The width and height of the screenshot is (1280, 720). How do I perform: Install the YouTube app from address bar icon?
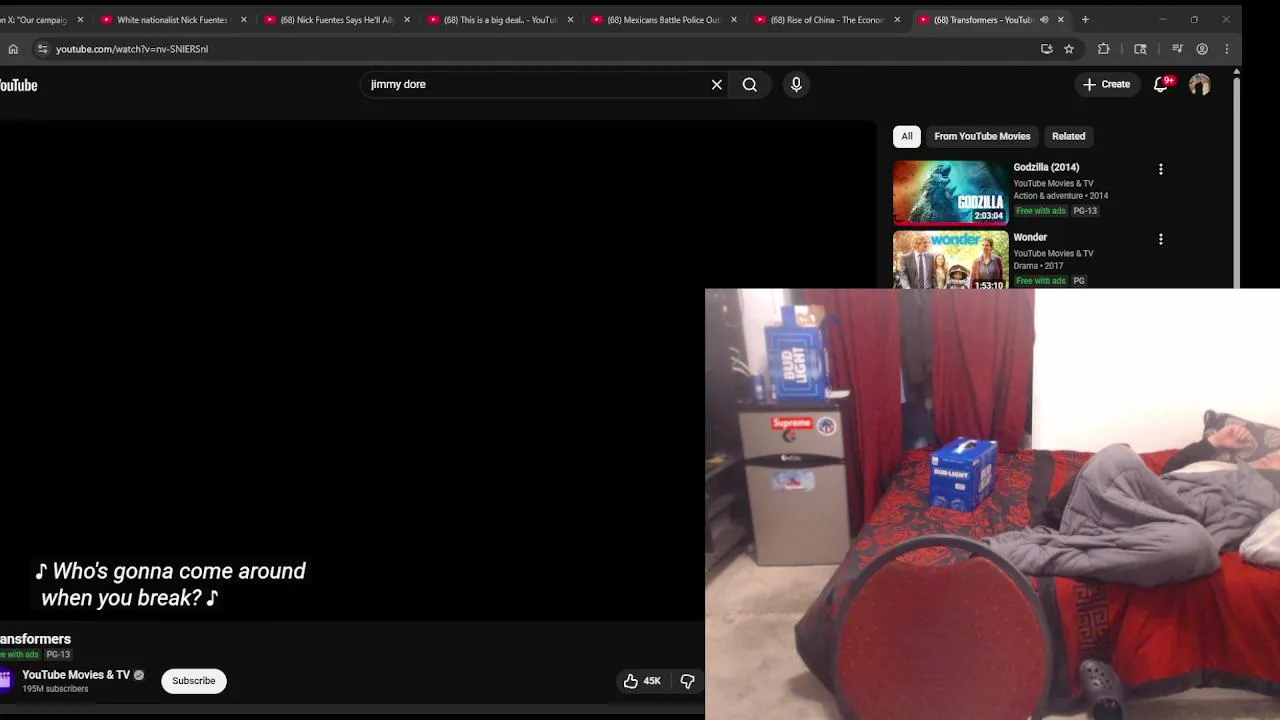1047,49
